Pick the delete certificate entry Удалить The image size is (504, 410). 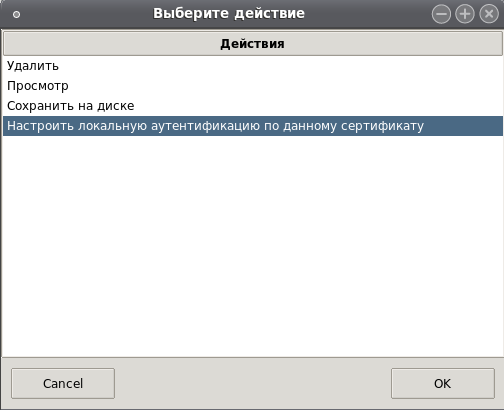(253, 66)
